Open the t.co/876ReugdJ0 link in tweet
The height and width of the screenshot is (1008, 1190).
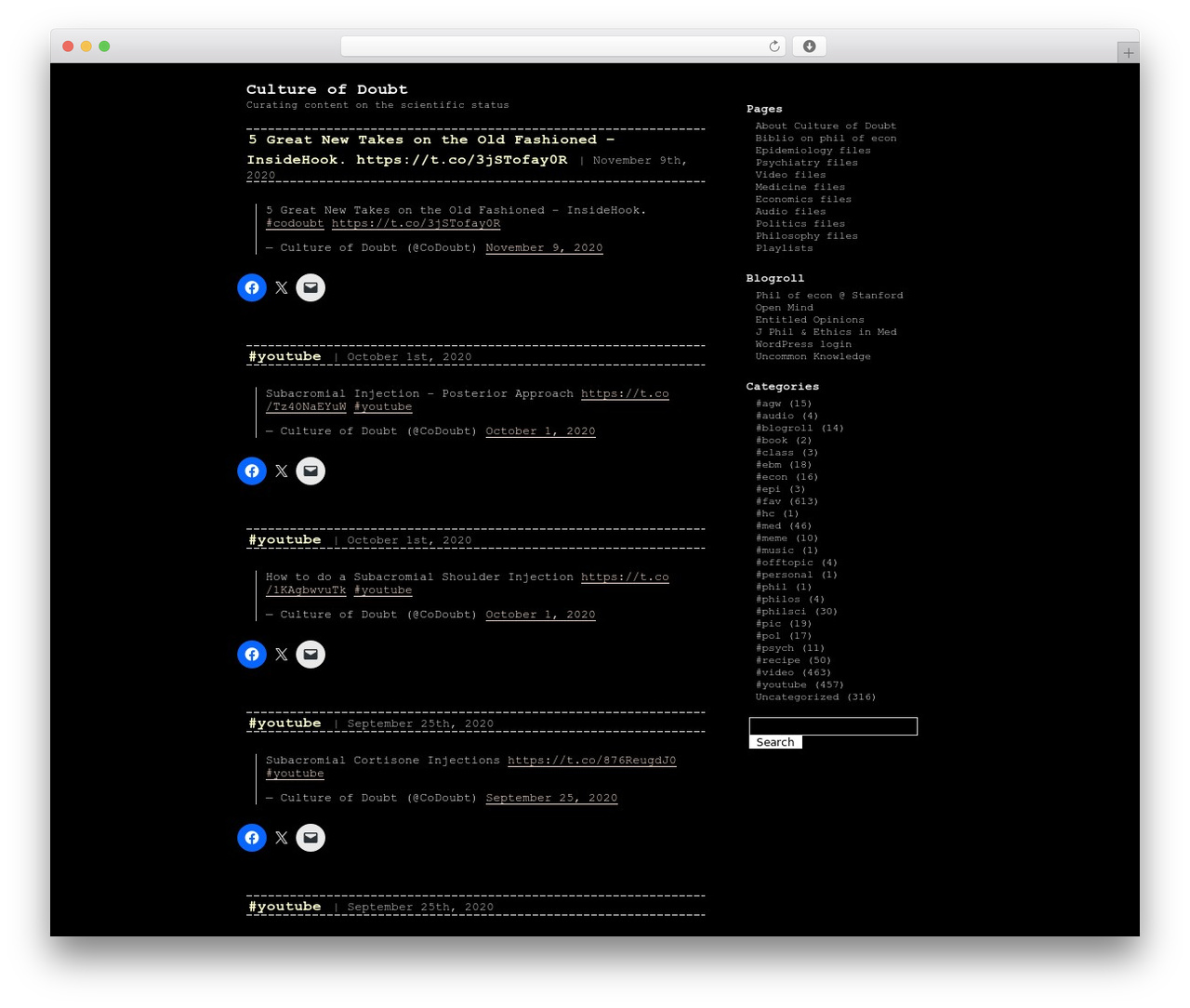pos(591,761)
